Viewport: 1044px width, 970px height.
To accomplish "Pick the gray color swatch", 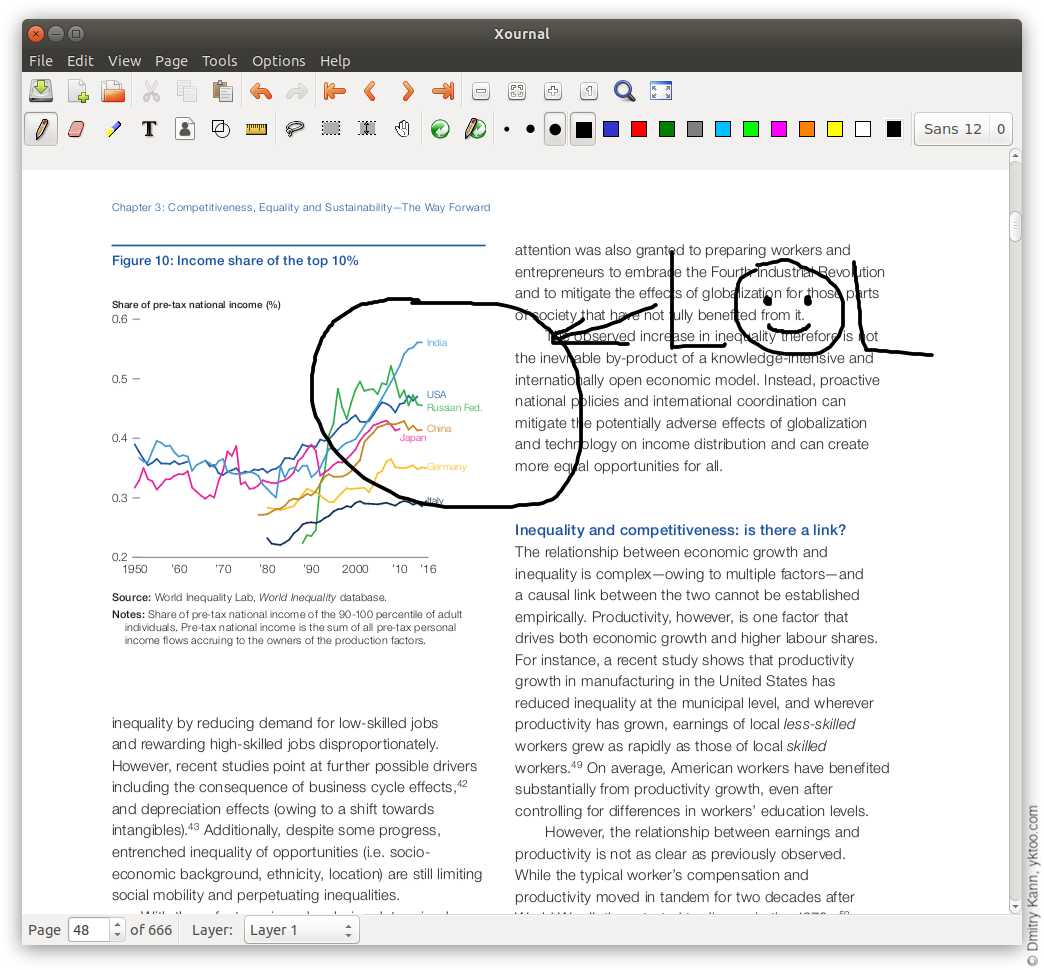I will [694, 129].
